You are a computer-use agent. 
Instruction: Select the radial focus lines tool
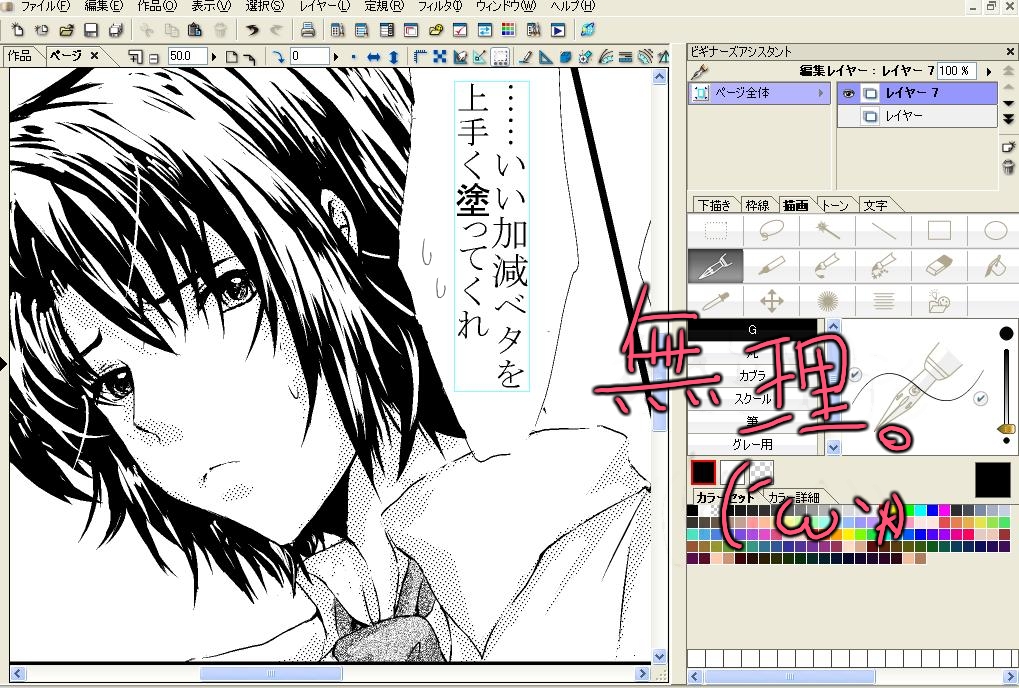[x=827, y=301]
